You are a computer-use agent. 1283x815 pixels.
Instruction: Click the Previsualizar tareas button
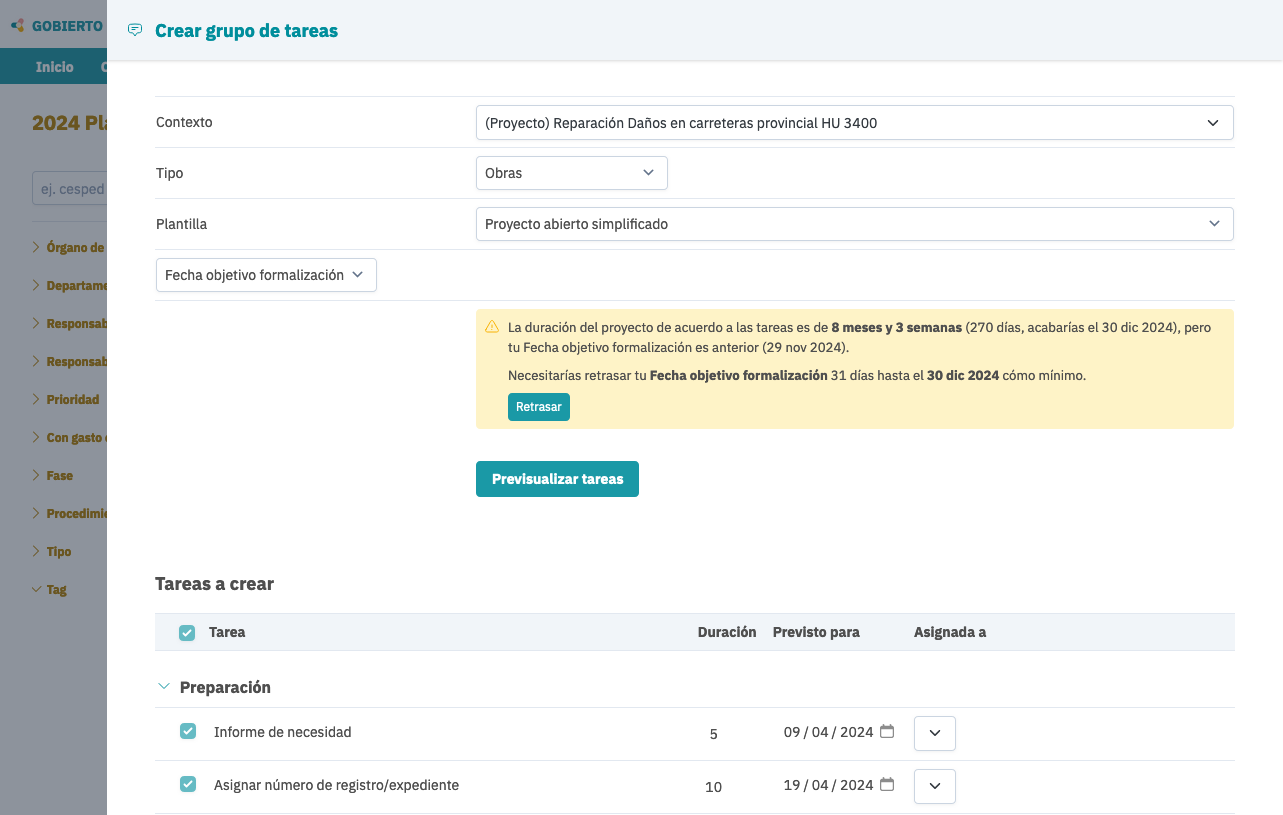click(x=557, y=479)
